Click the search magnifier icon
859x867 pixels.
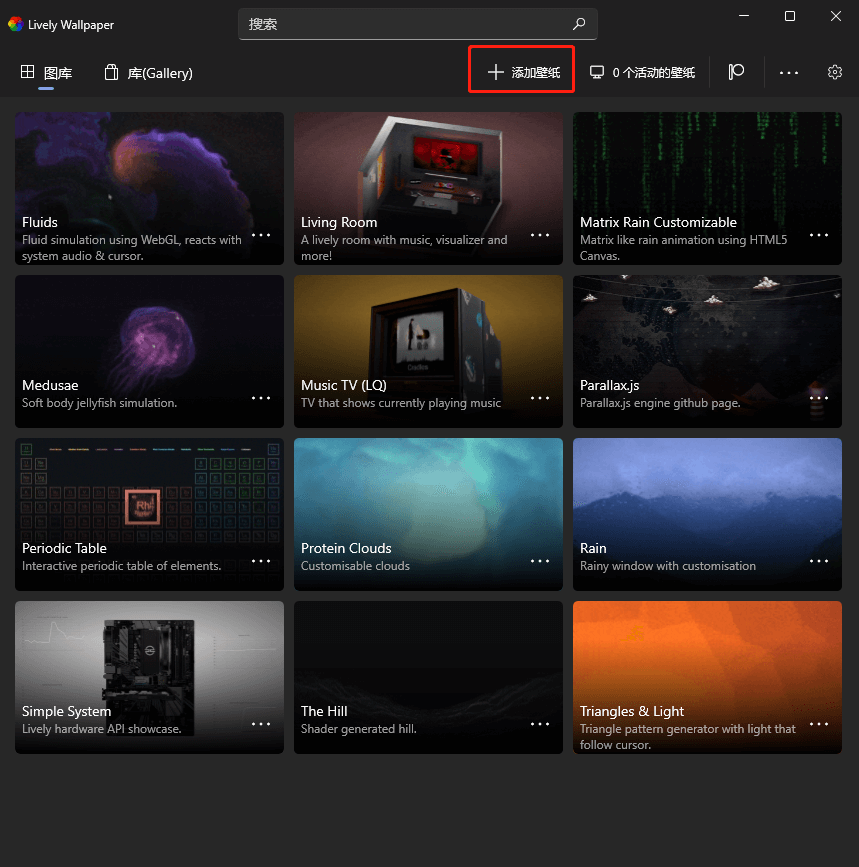pyautogui.click(x=578, y=24)
